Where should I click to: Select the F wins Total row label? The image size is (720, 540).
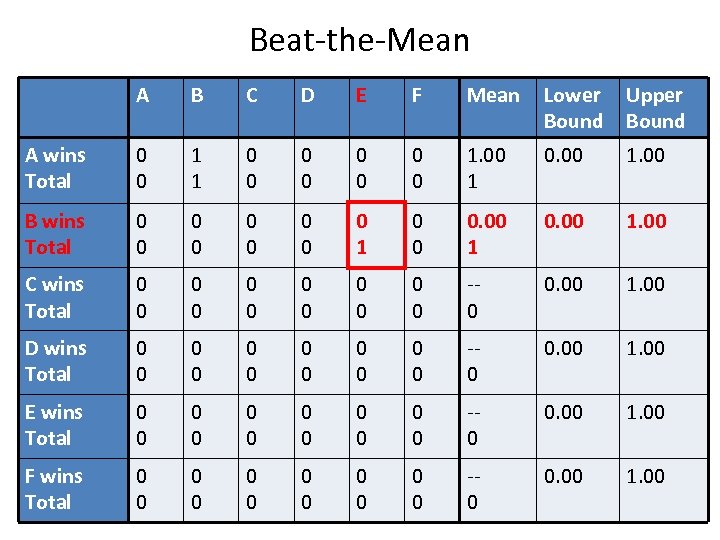[72, 489]
